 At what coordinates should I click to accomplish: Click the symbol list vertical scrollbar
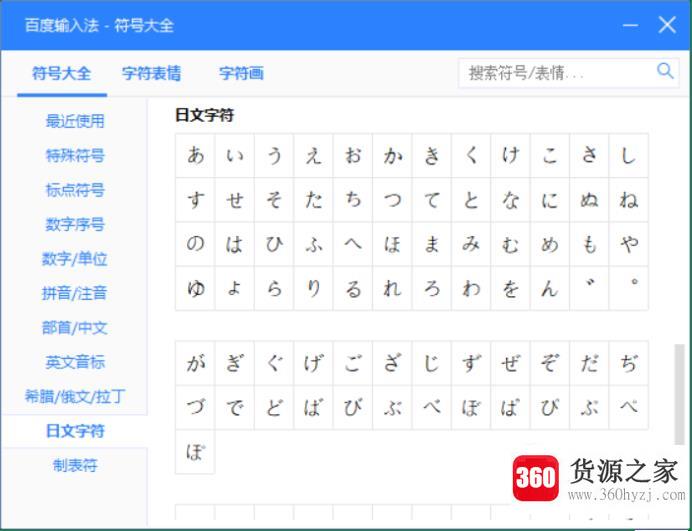click(x=680, y=394)
